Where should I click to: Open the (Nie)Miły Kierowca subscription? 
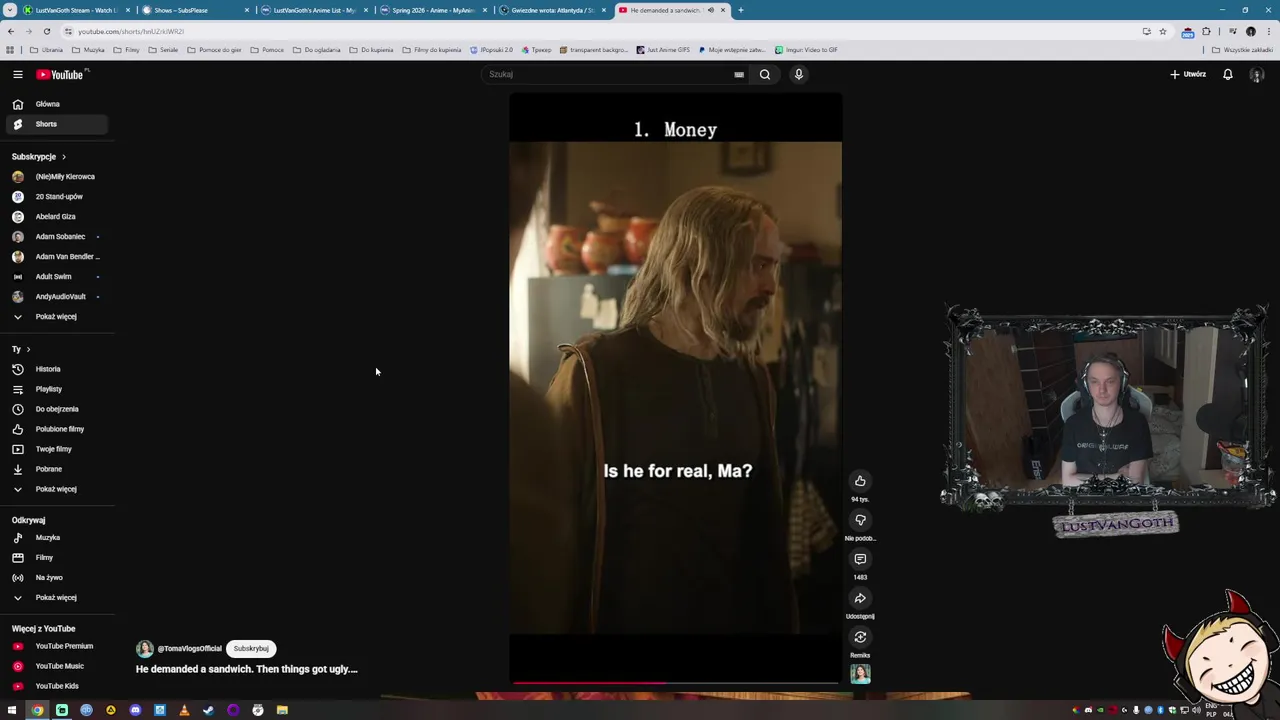pos(57,177)
